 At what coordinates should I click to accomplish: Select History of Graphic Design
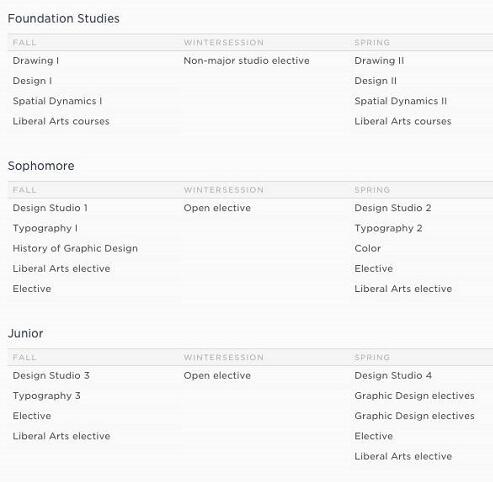pos(75,248)
